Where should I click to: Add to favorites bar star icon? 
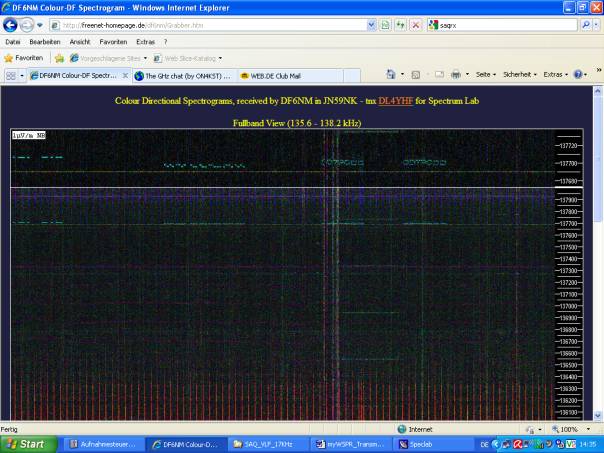click(x=59, y=58)
